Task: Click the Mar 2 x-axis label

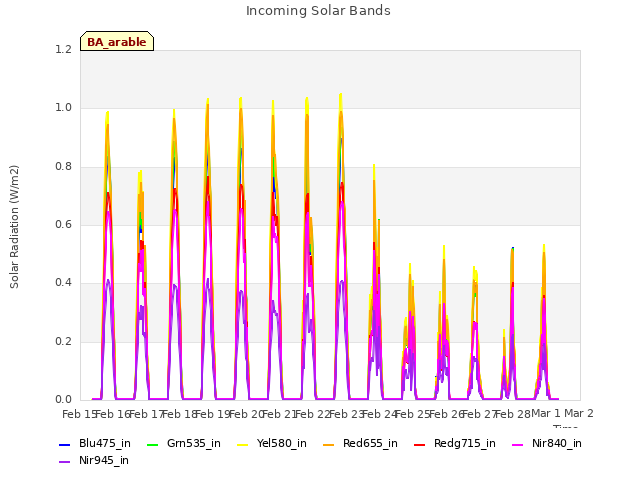Action: point(579,413)
